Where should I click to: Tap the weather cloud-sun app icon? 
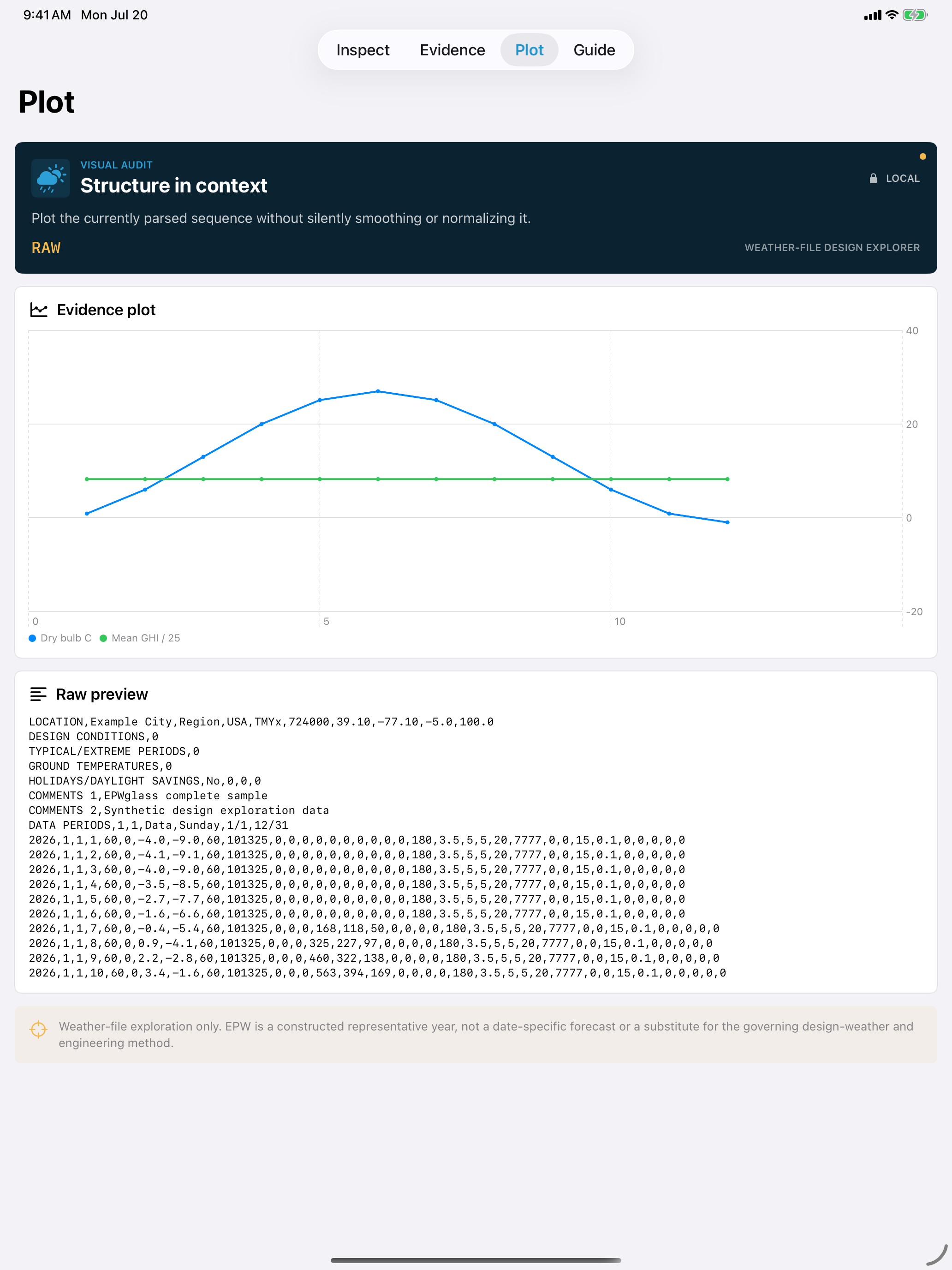[x=51, y=178]
